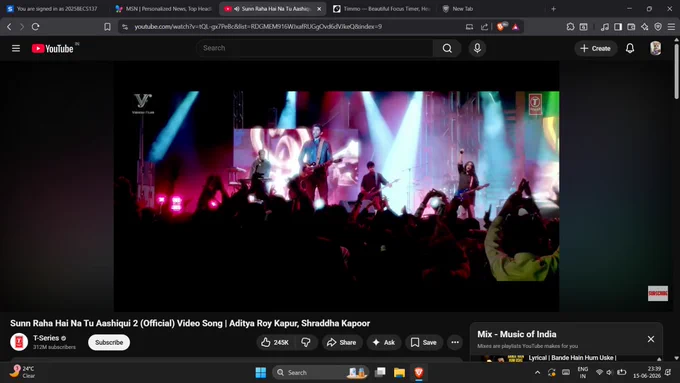Click the video player to pause playback
This screenshot has height=383, width=680.
pos(336,187)
